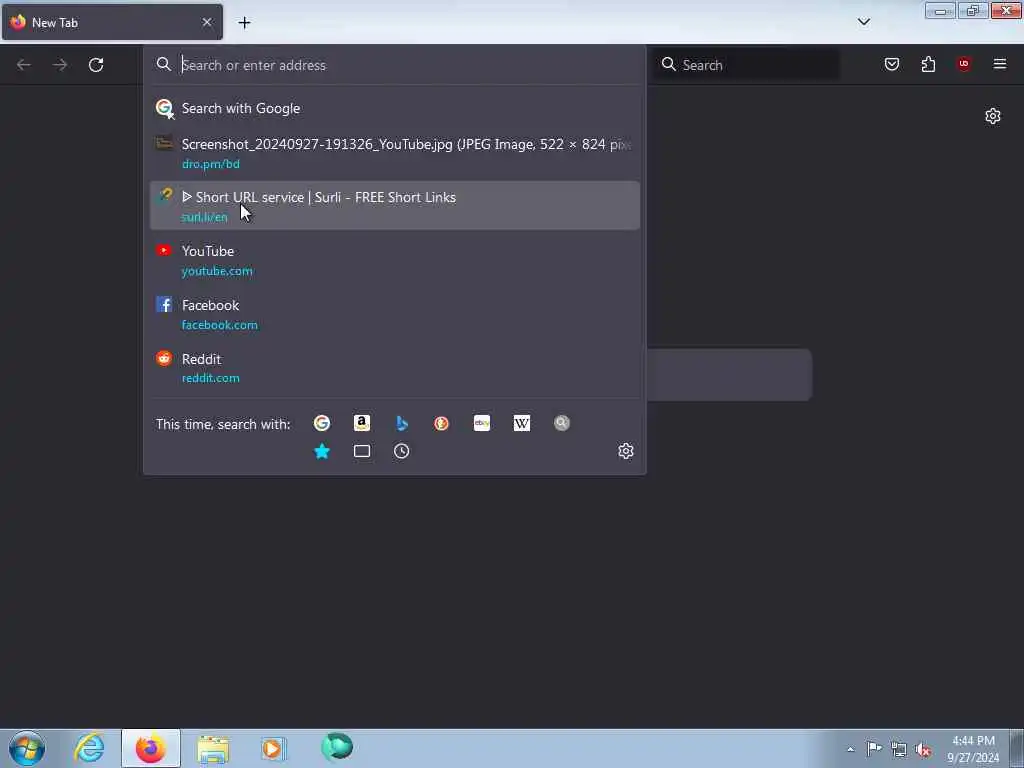
Task: Search this time with Wikipedia icon
Action: [522, 423]
